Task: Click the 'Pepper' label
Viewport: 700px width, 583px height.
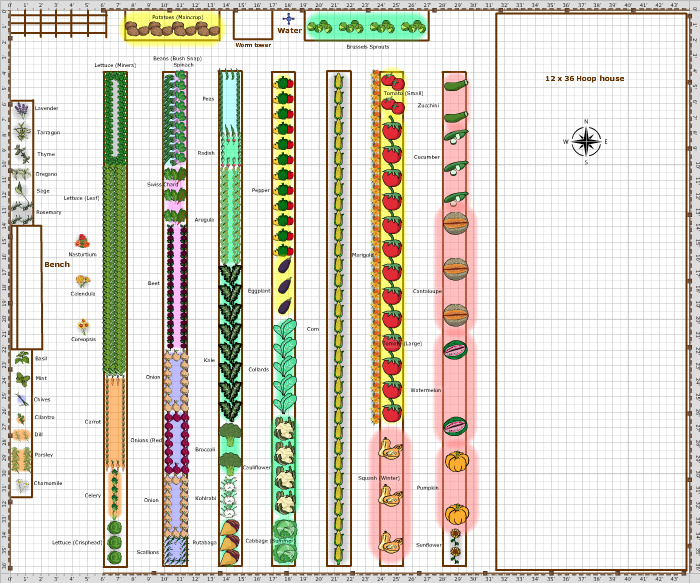Action: click(x=261, y=190)
